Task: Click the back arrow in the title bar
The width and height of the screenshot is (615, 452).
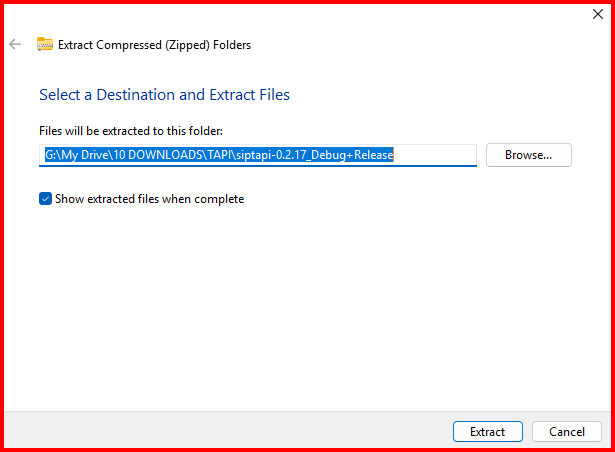Action: (x=15, y=44)
